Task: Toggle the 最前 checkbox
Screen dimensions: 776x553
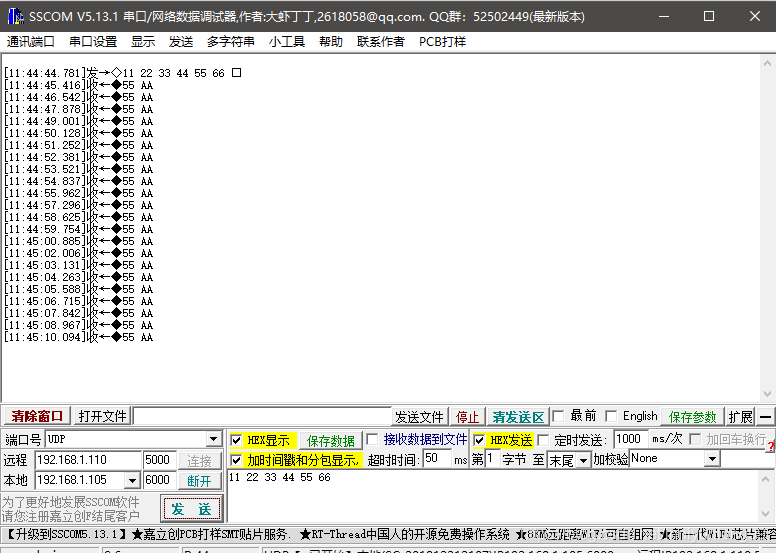Action: click(558, 416)
